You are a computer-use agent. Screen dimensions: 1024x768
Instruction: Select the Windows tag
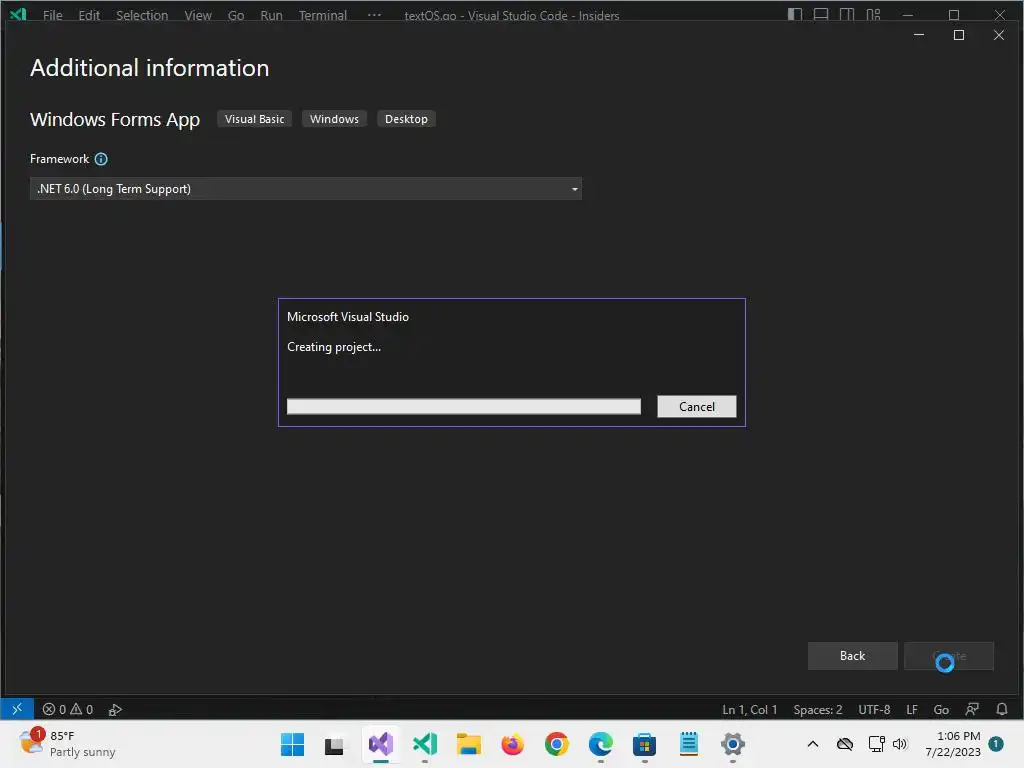pos(334,119)
